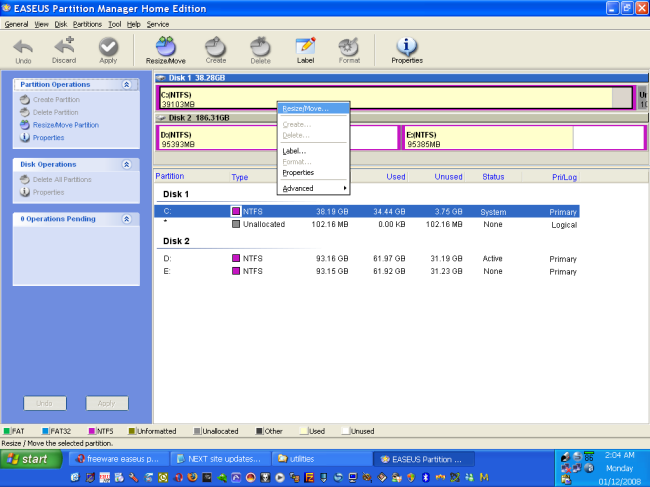Click the NTFS legend color swatch
The width and height of the screenshot is (650, 487).
(x=92, y=431)
